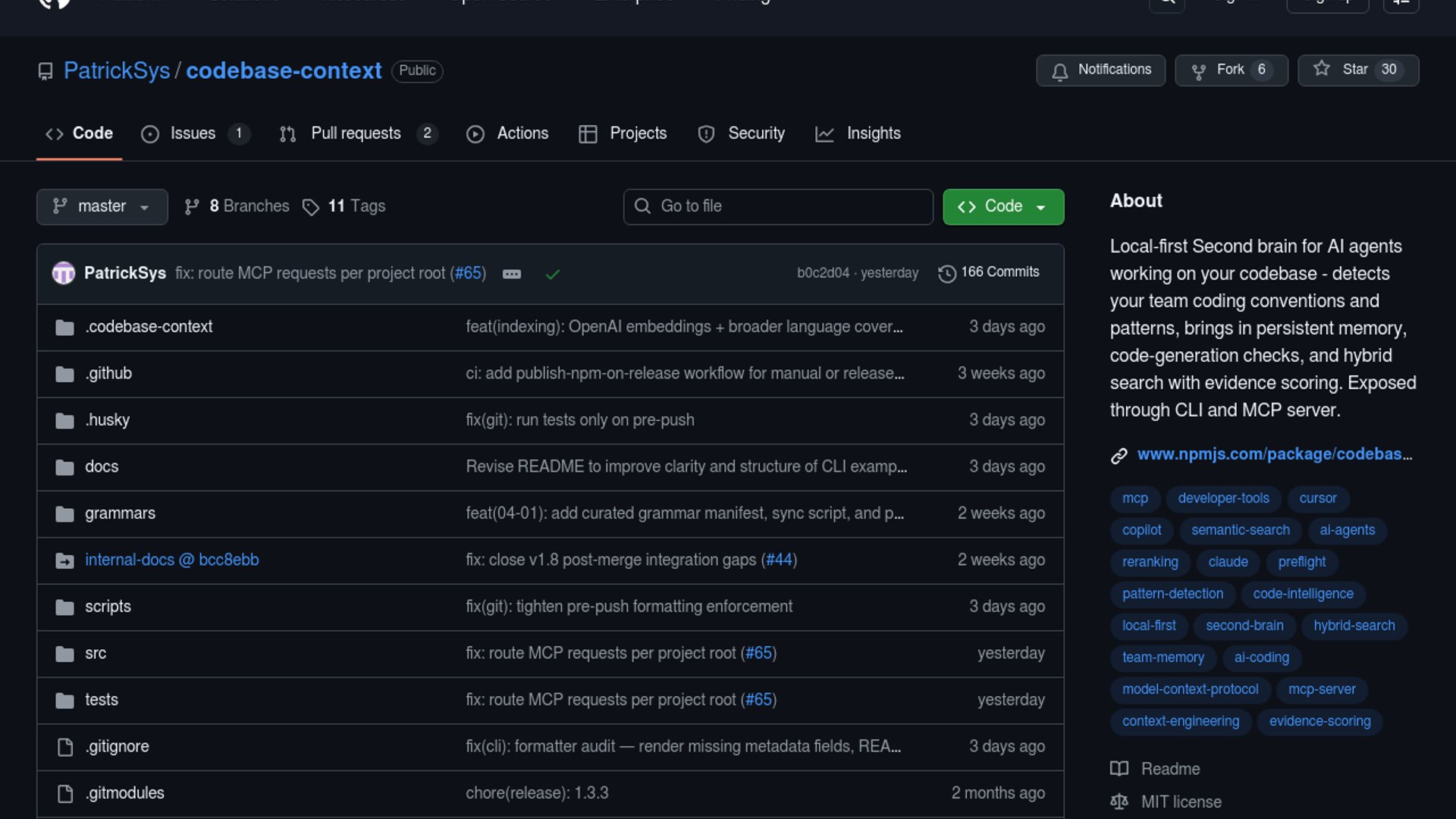Viewport: 1456px width, 819px height.
Task: Click the green commit status checkmark
Action: [x=553, y=274]
